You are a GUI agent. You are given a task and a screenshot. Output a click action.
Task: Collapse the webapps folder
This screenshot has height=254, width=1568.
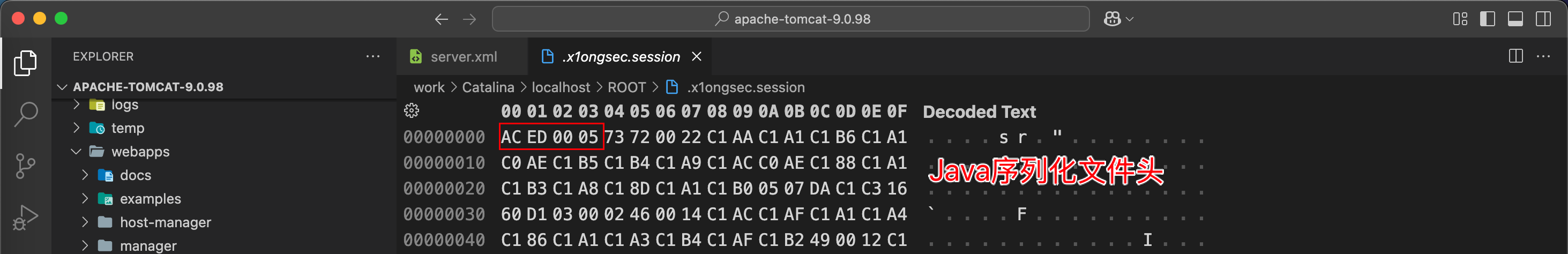76,151
